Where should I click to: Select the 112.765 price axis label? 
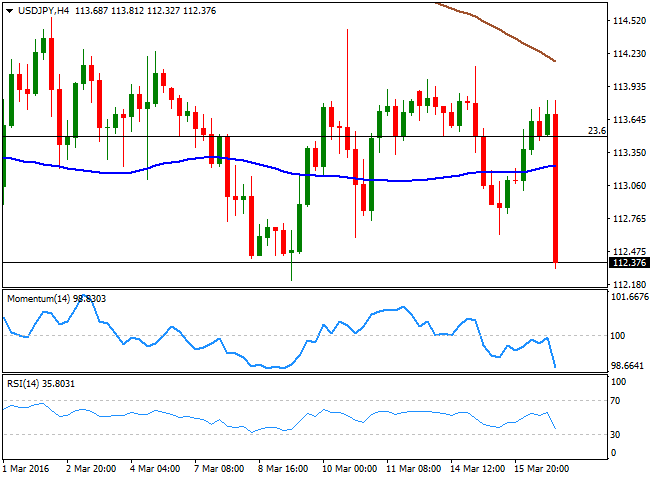[x=629, y=219]
